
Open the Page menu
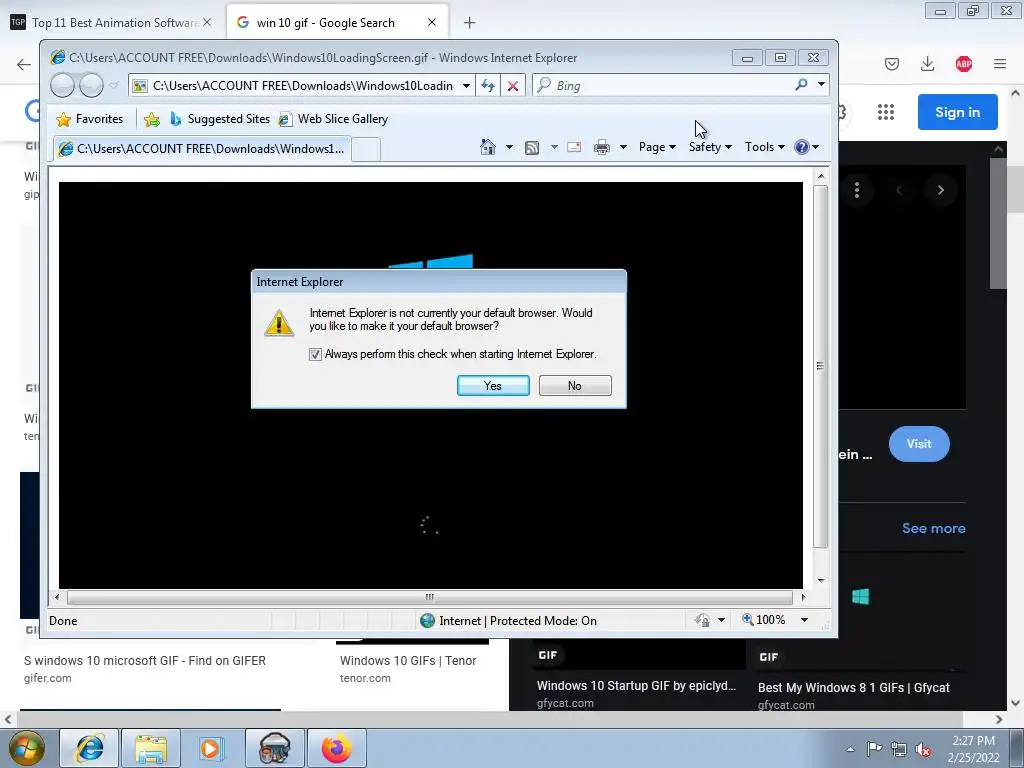[x=657, y=147]
